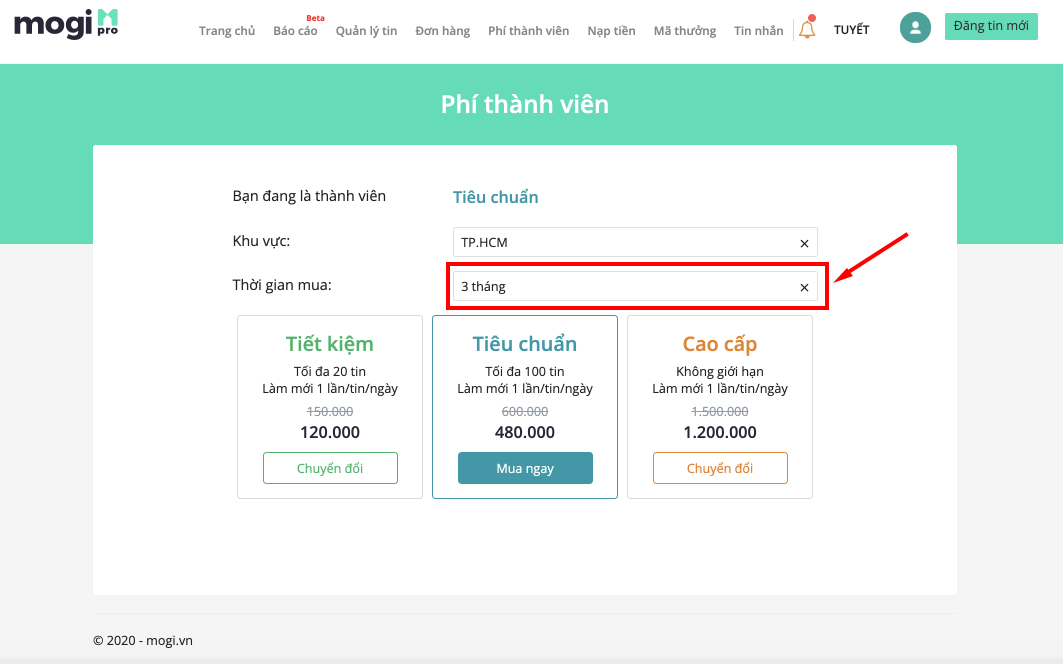Clear the TP.HCM area selection
Image resolution: width=1063 pixels, height=664 pixels.
coord(804,243)
